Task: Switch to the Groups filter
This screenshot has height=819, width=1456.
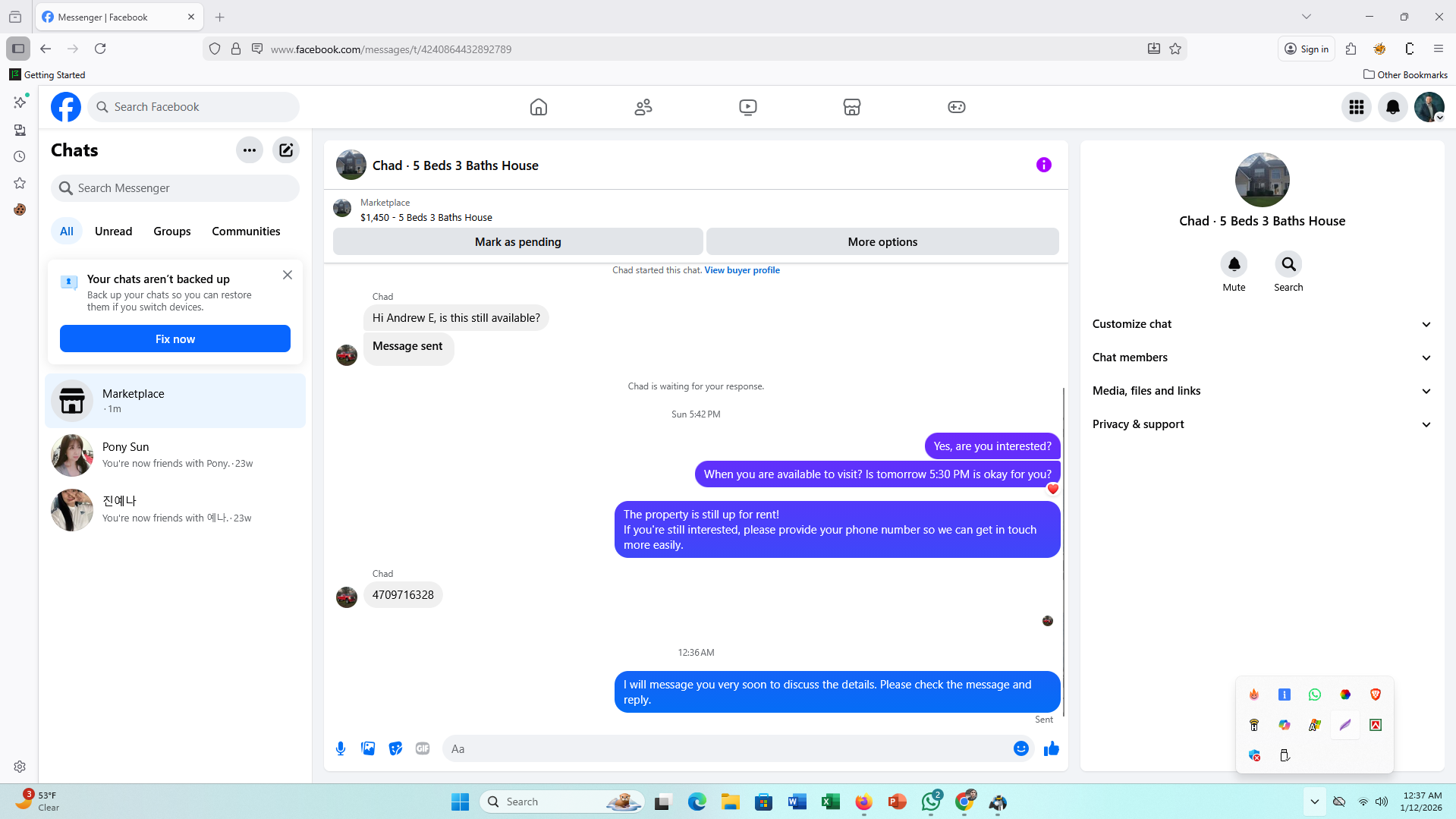Action: tap(172, 232)
